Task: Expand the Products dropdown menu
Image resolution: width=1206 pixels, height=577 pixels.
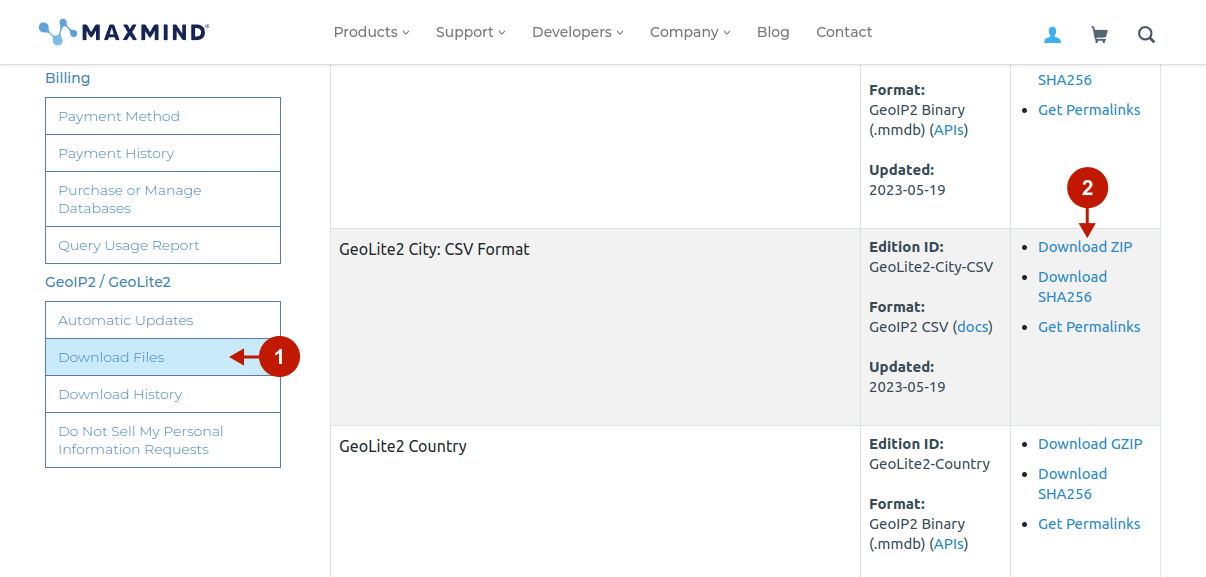Action: tap(371, 32)
